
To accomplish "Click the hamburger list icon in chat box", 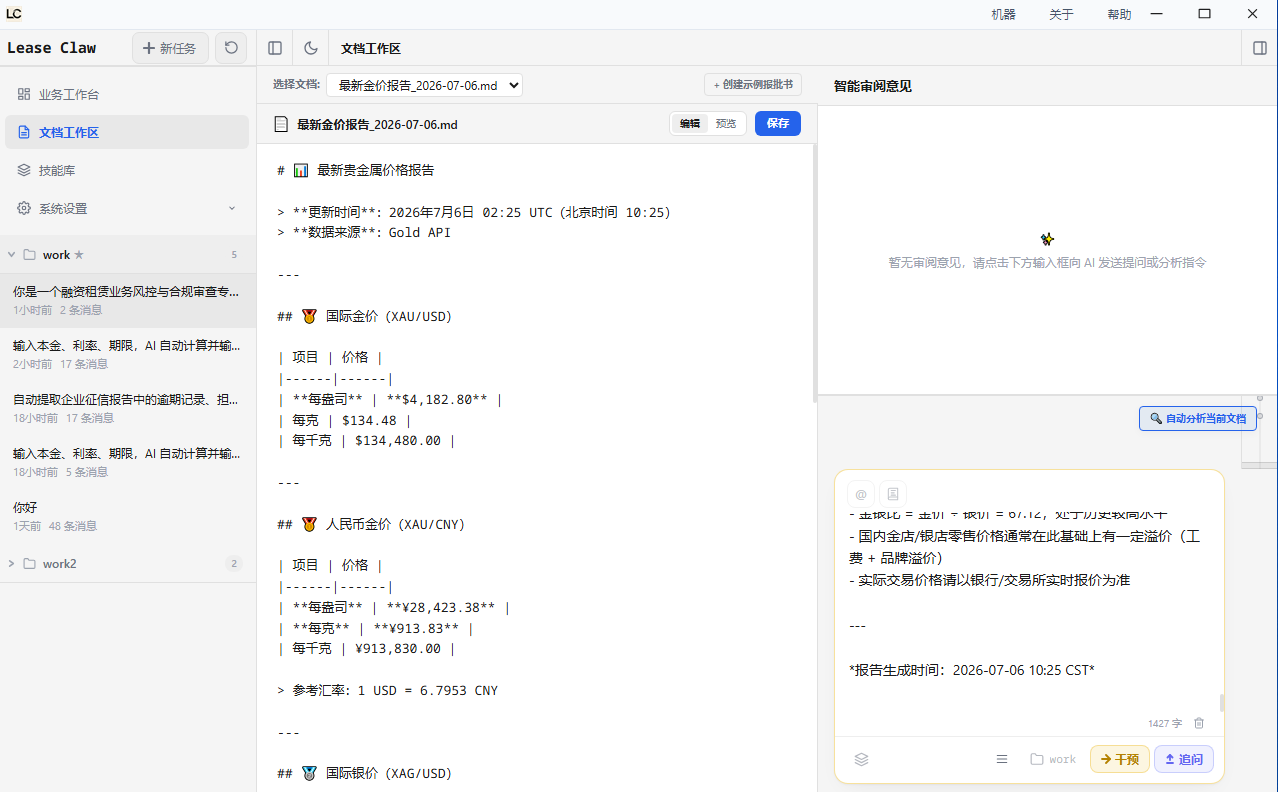I will [1002, 759].
